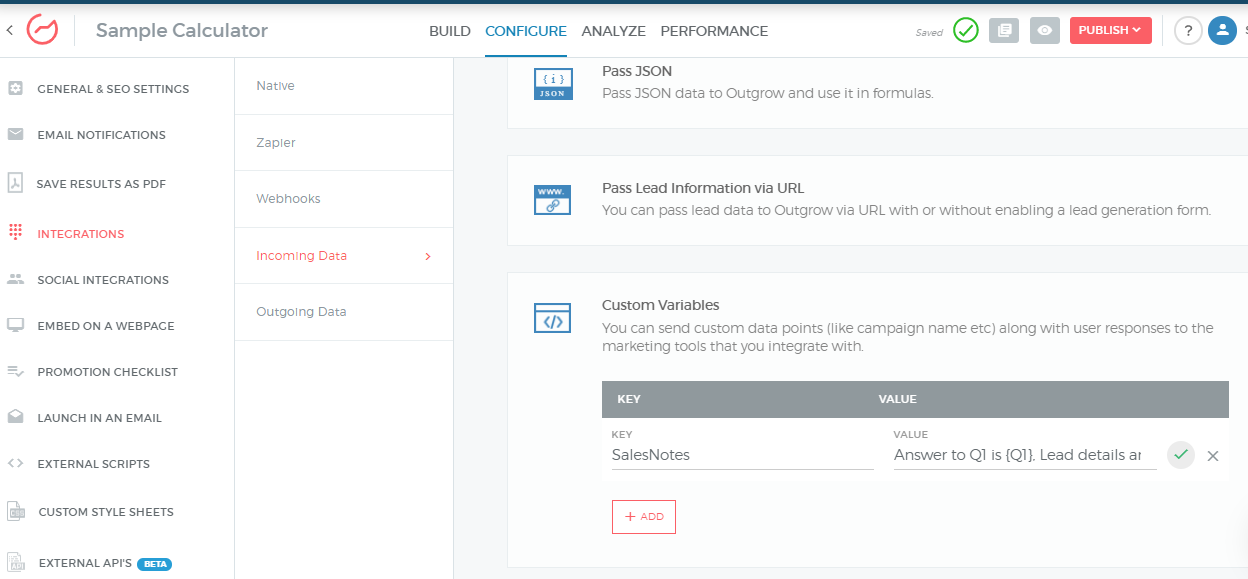
Task: Click the gear icon beside General & SEO
Action: click(x=15, y=88)
